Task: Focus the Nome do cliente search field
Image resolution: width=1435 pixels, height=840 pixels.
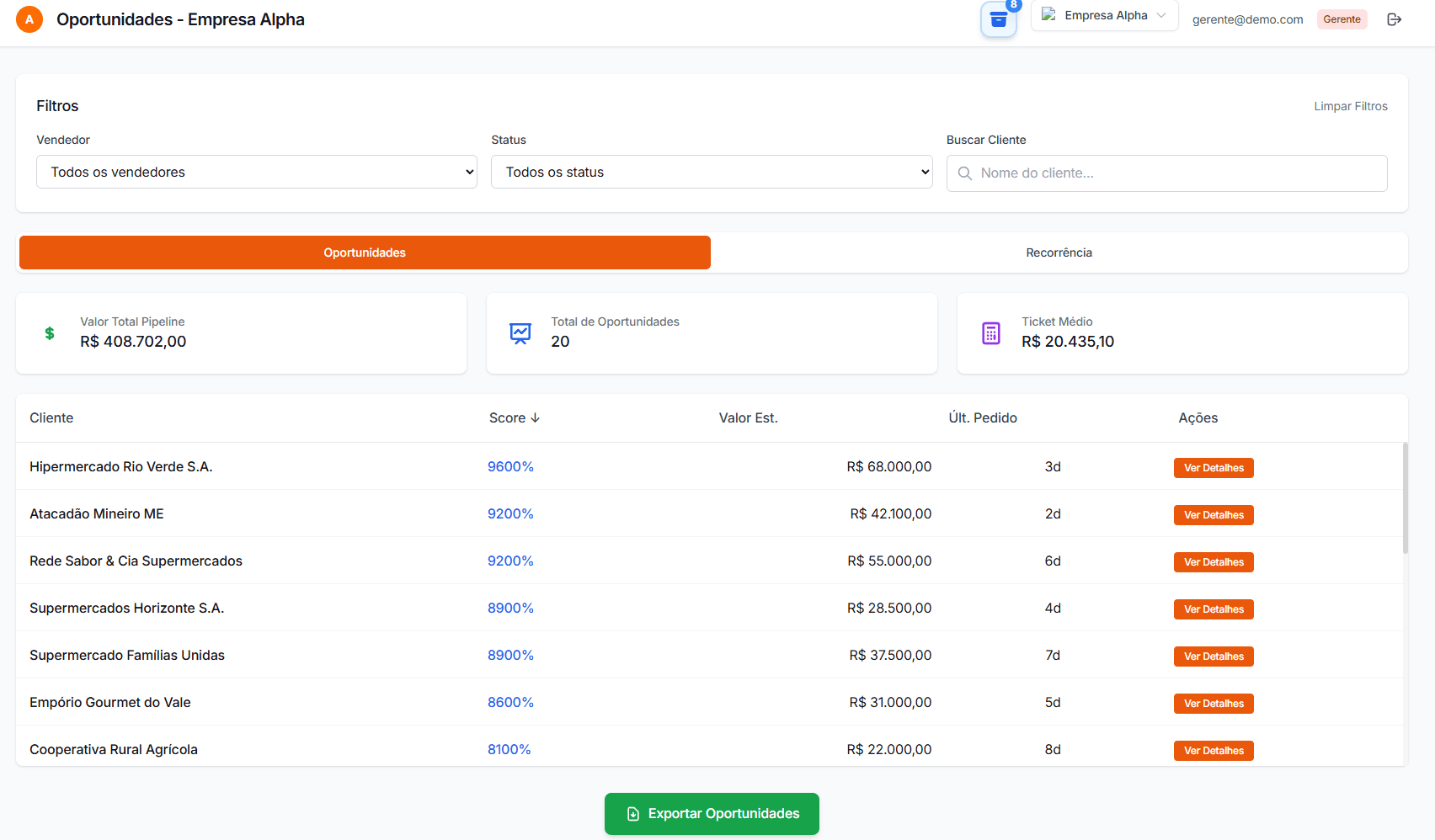Action: (x=1166, y=173)
